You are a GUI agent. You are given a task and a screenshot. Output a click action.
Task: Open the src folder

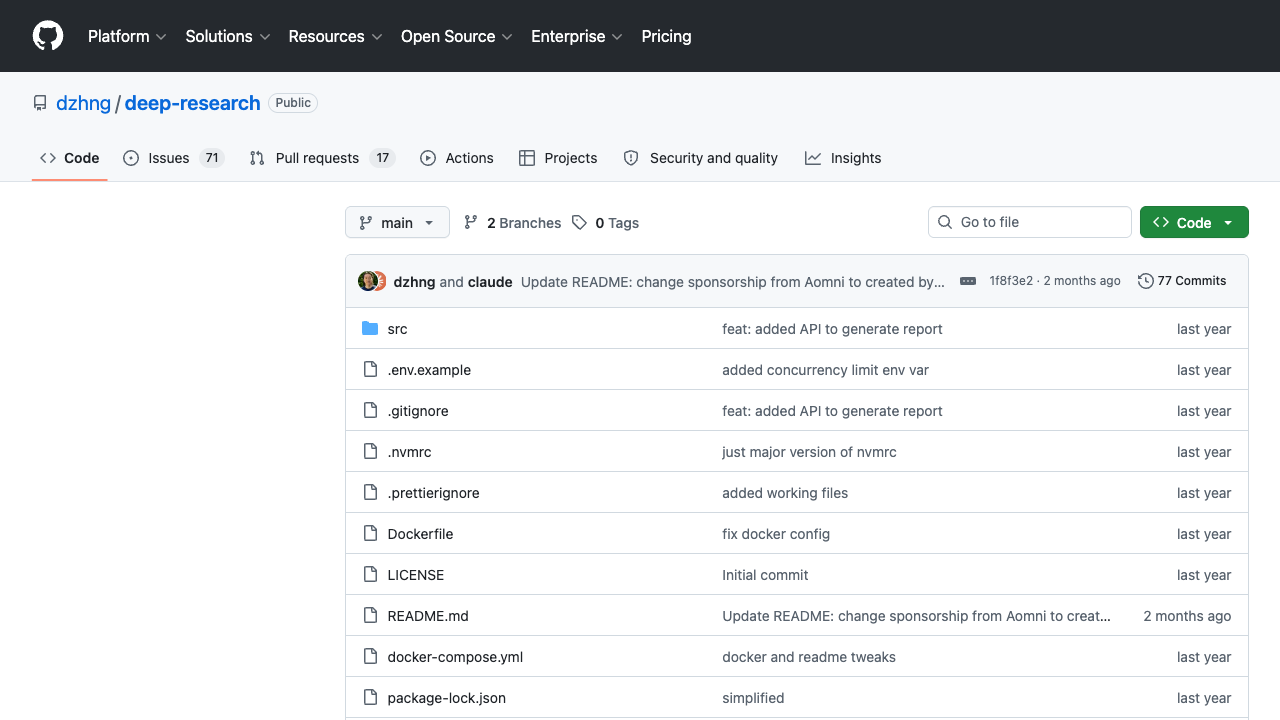397,329
